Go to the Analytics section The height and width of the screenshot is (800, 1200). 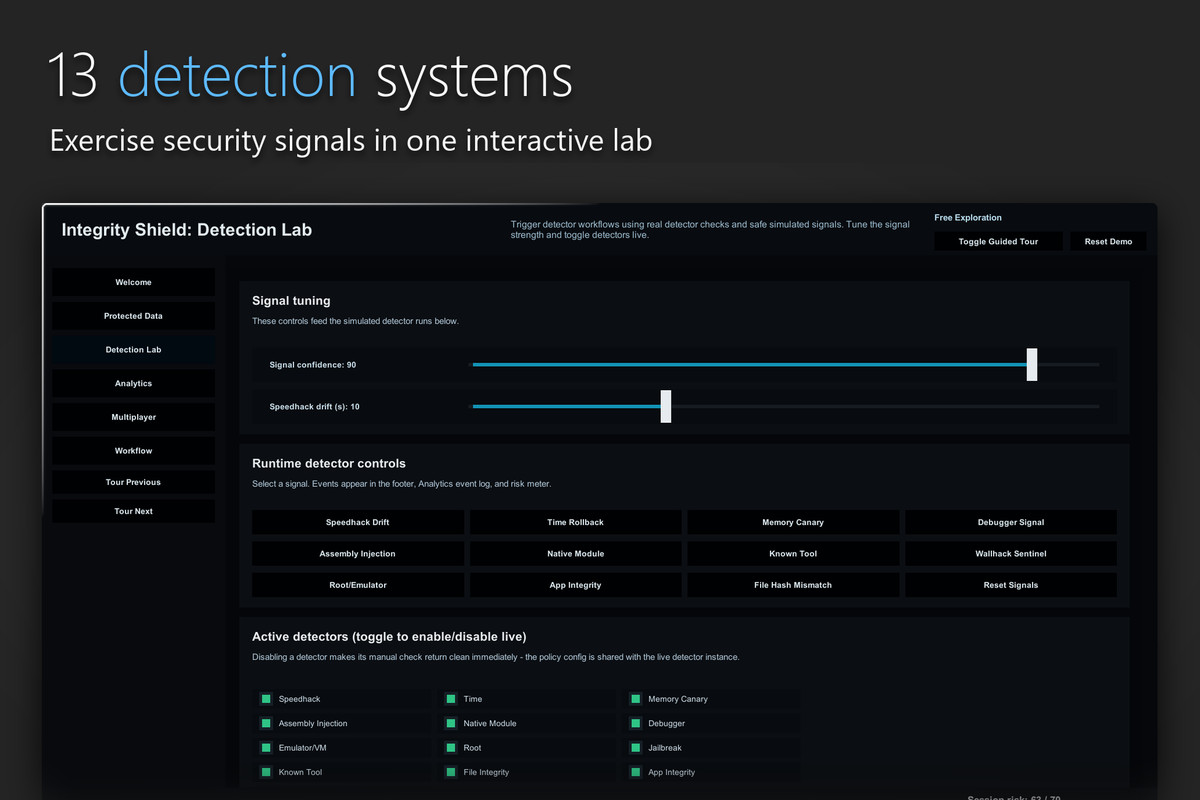click(x=133, y=383)
